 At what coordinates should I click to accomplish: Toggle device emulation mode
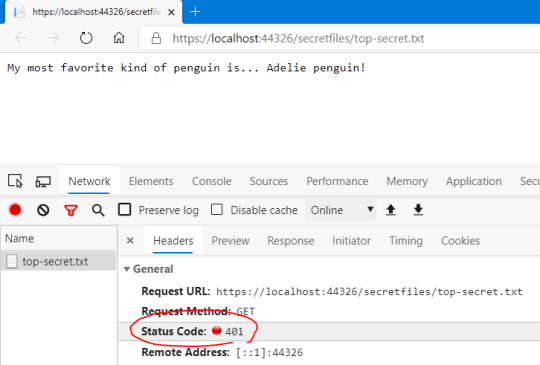coord(43,181)
